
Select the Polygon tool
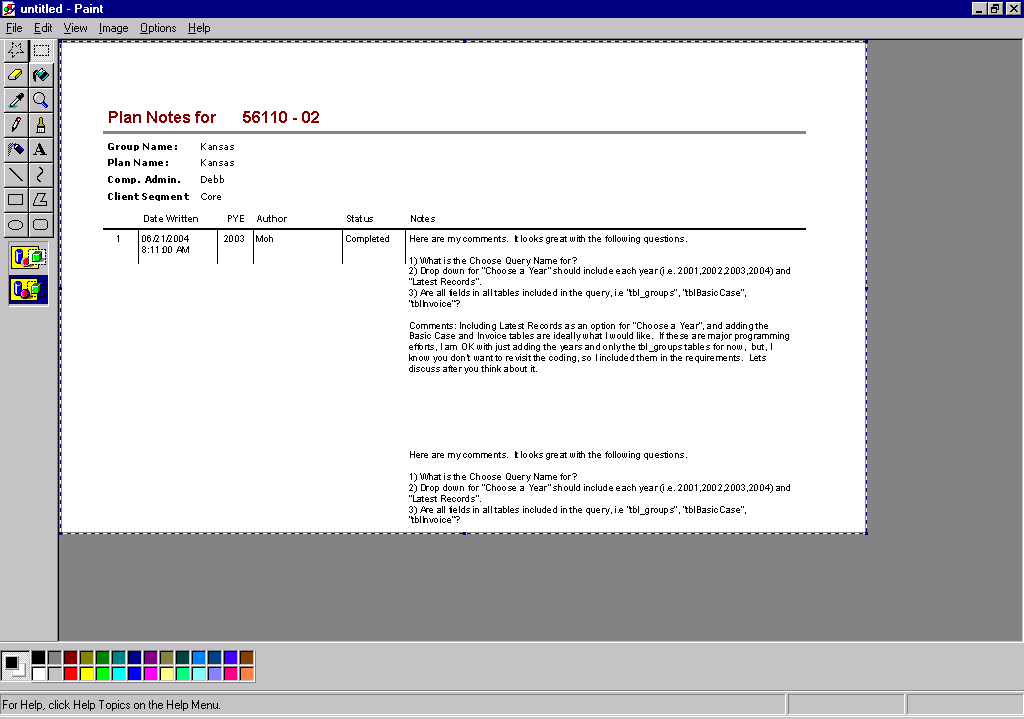[x=40, y=199]
